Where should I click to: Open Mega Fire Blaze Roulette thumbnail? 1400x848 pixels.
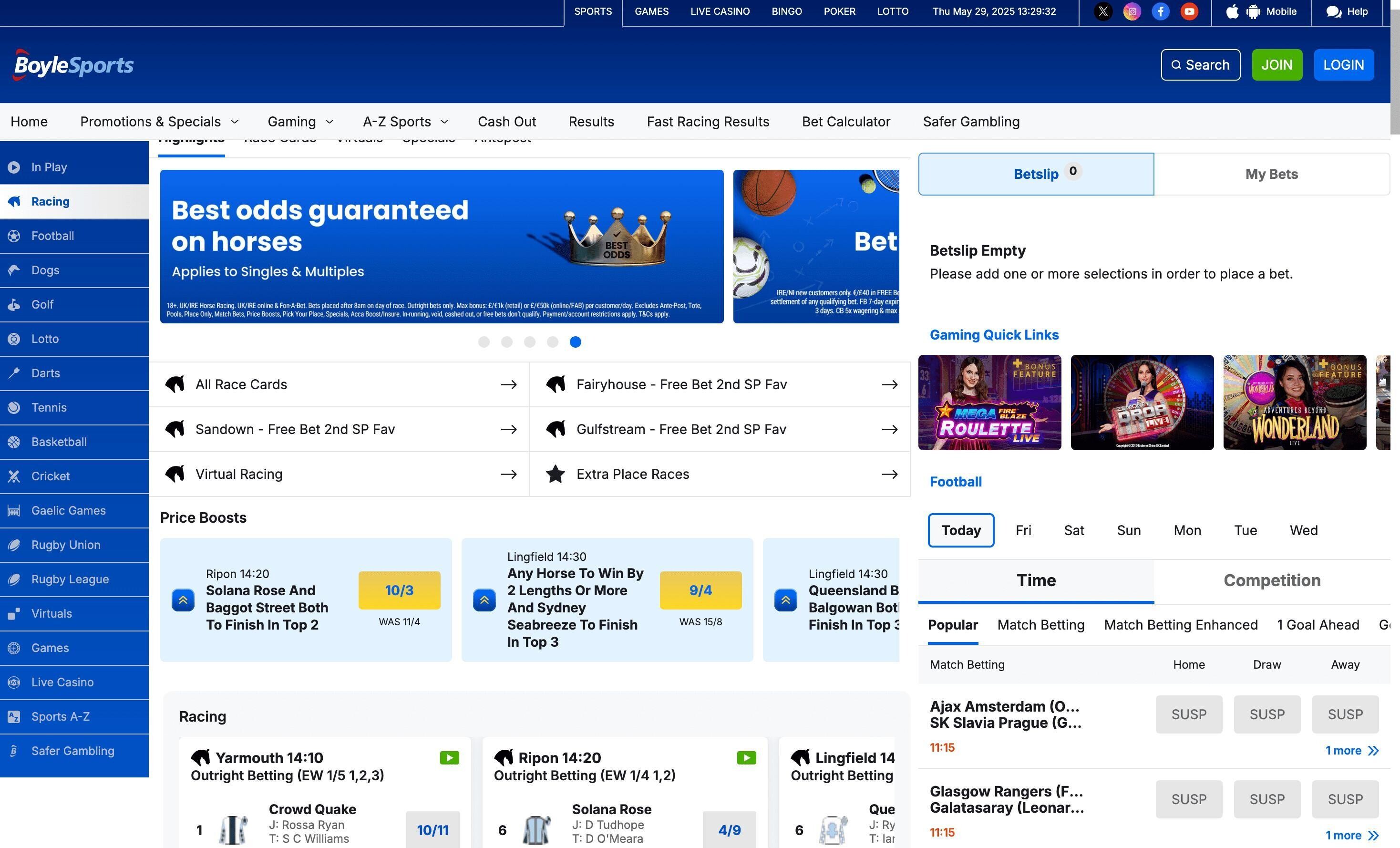(989, 403)
